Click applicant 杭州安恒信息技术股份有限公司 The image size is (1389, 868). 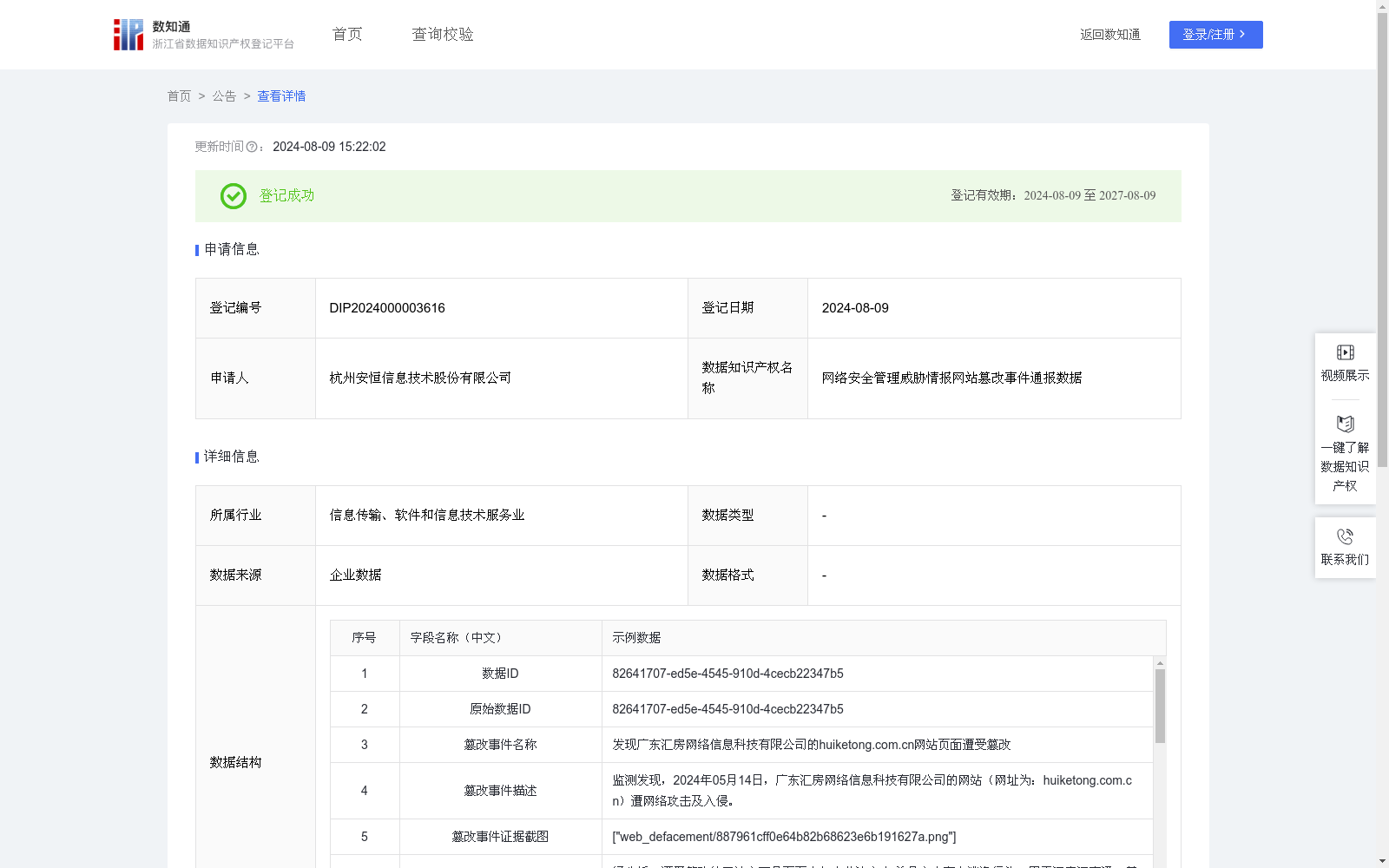420,378
